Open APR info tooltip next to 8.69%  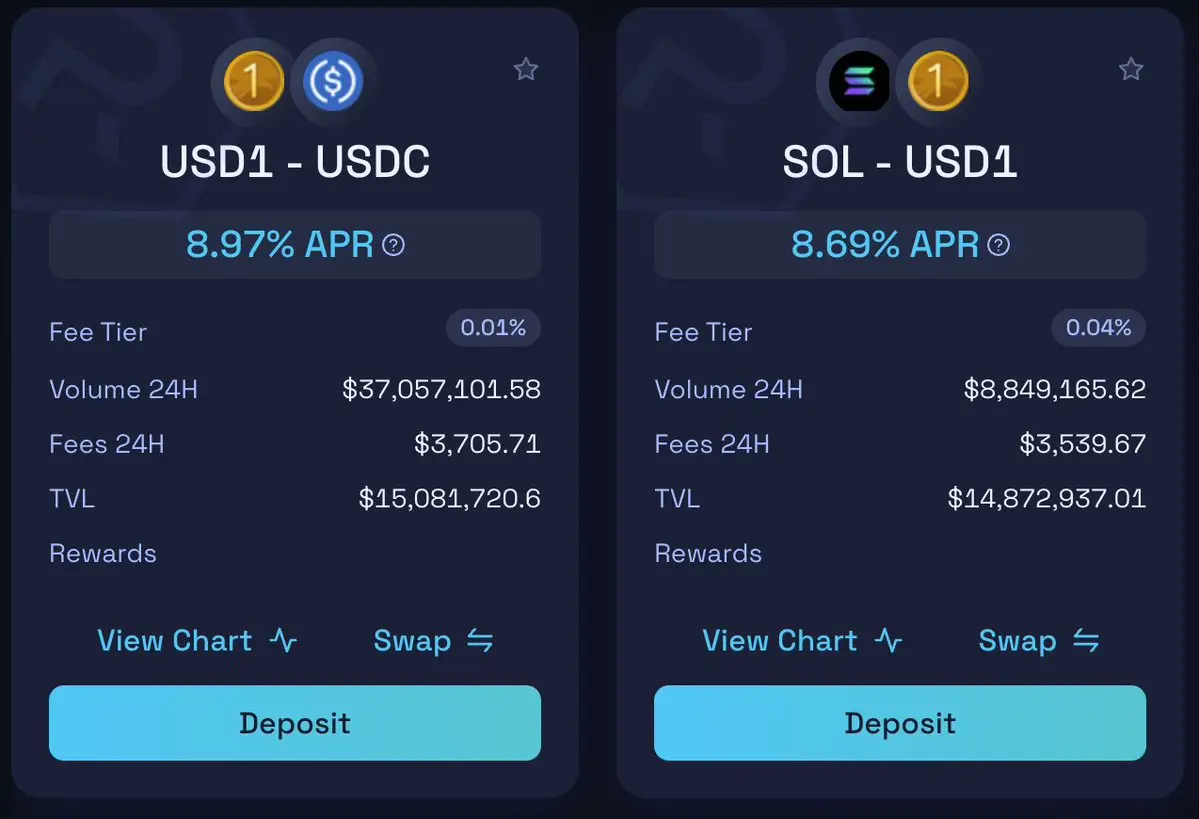(999, 245)
